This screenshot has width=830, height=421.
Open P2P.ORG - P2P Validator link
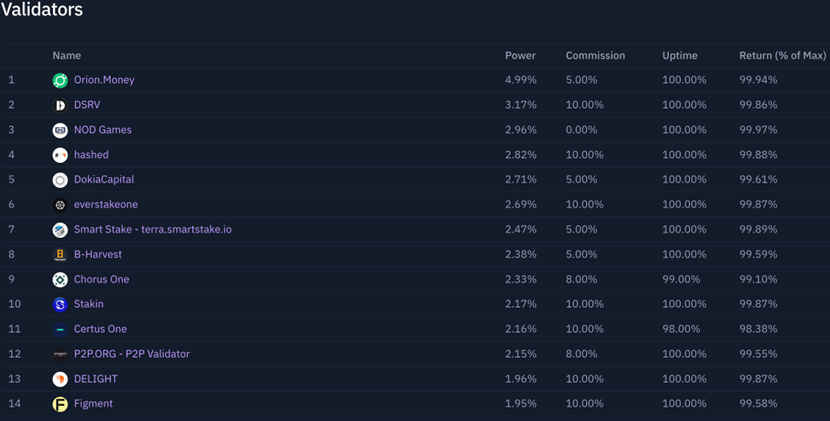click(x=132, y=354)
